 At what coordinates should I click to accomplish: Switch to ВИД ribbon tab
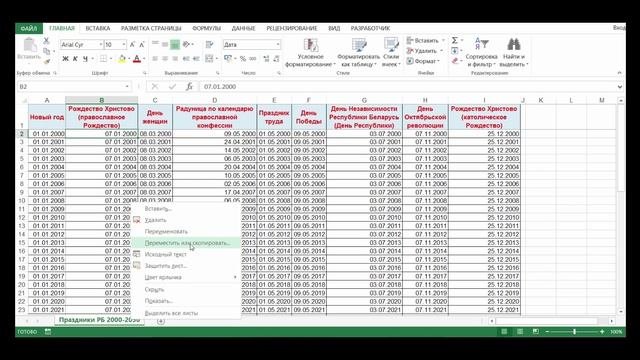pyautogui.click(x=334, y=28)
